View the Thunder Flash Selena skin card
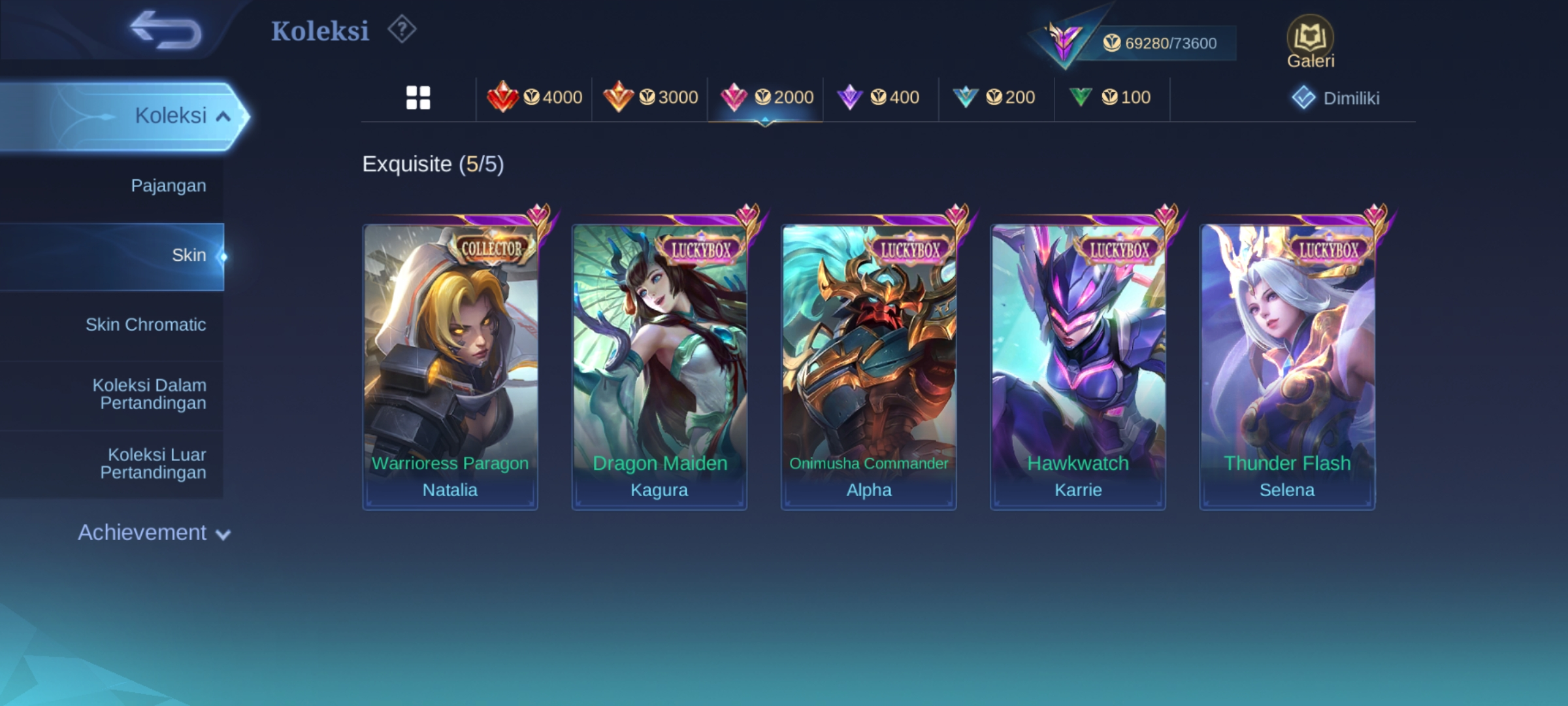 tap(1287, 367)
